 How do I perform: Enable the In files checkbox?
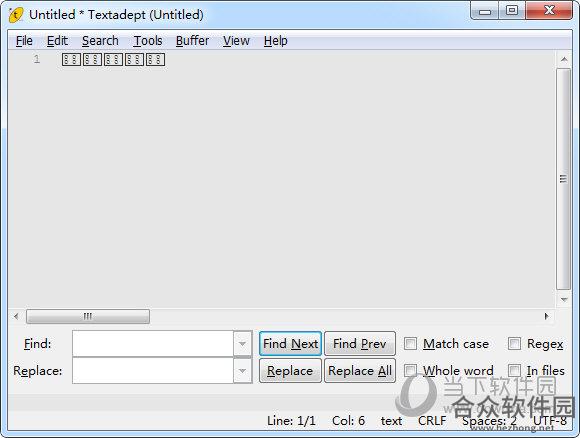(515, 370)
